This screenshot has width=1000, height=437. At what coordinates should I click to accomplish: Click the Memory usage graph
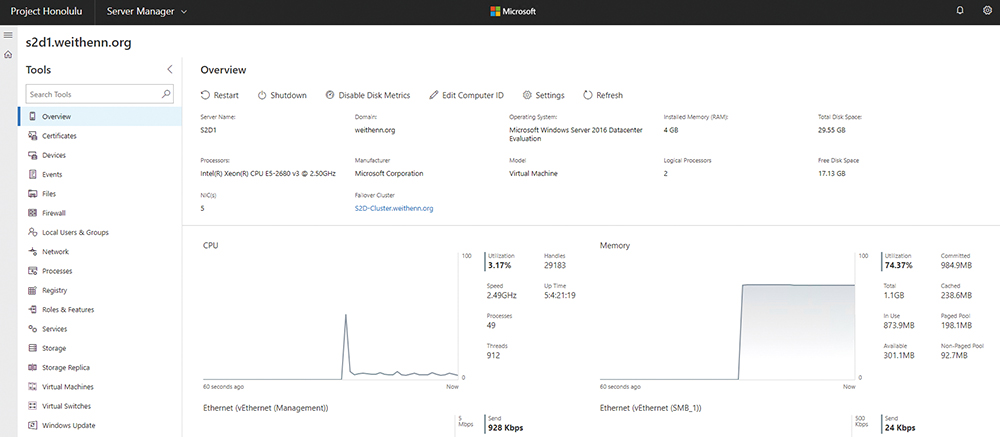[728, 316]
